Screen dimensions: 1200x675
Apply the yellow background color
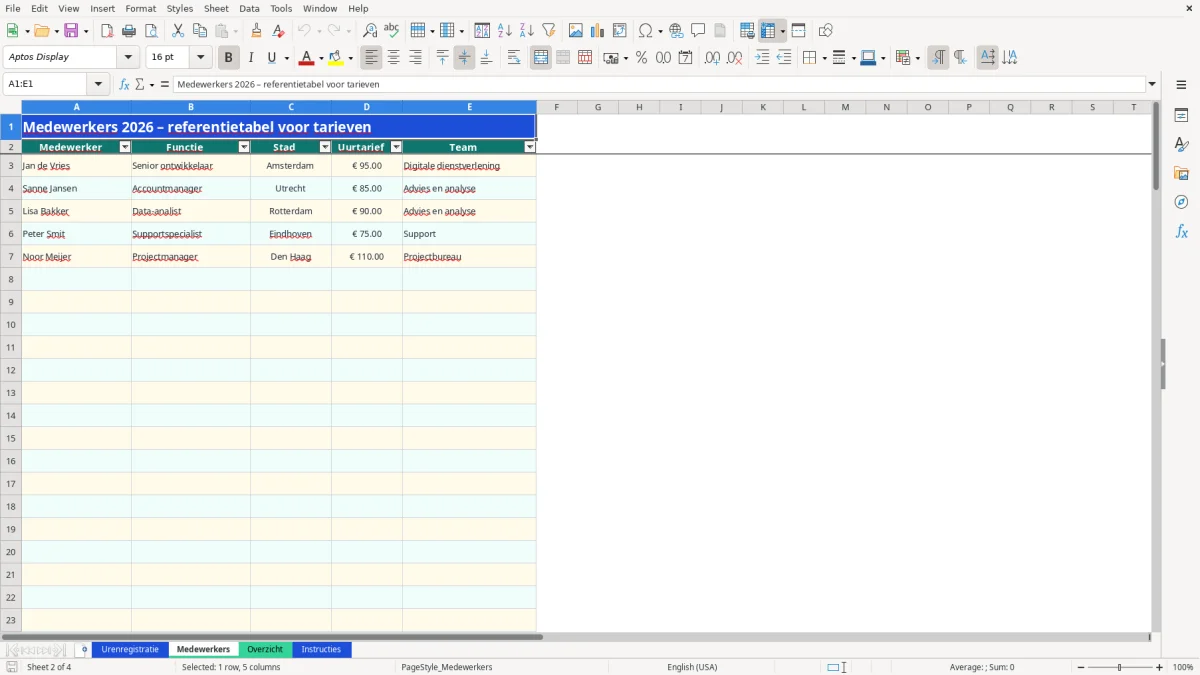tap(336, 58)
